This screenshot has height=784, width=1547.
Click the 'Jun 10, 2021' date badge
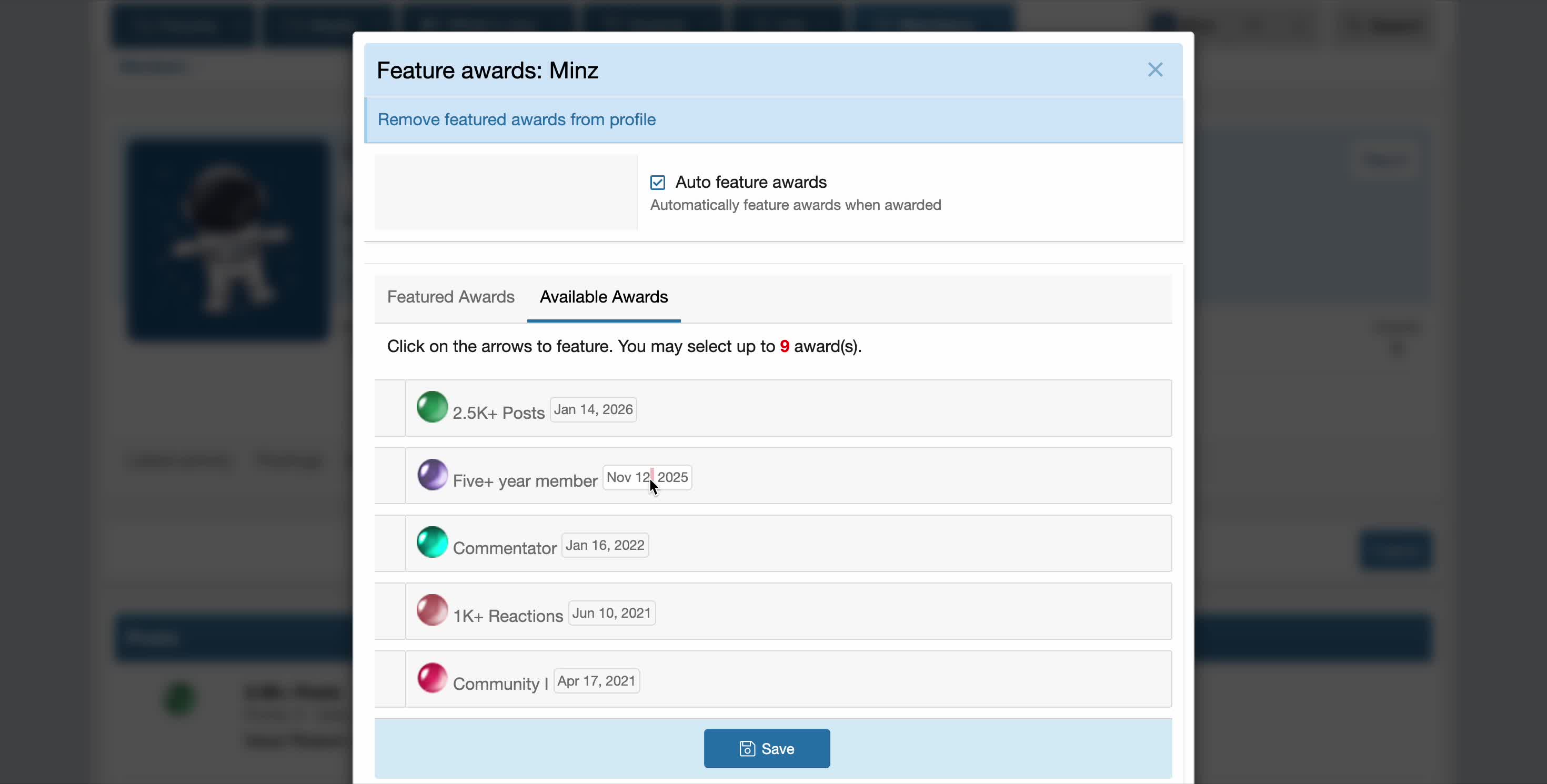(x=612, y=613)
